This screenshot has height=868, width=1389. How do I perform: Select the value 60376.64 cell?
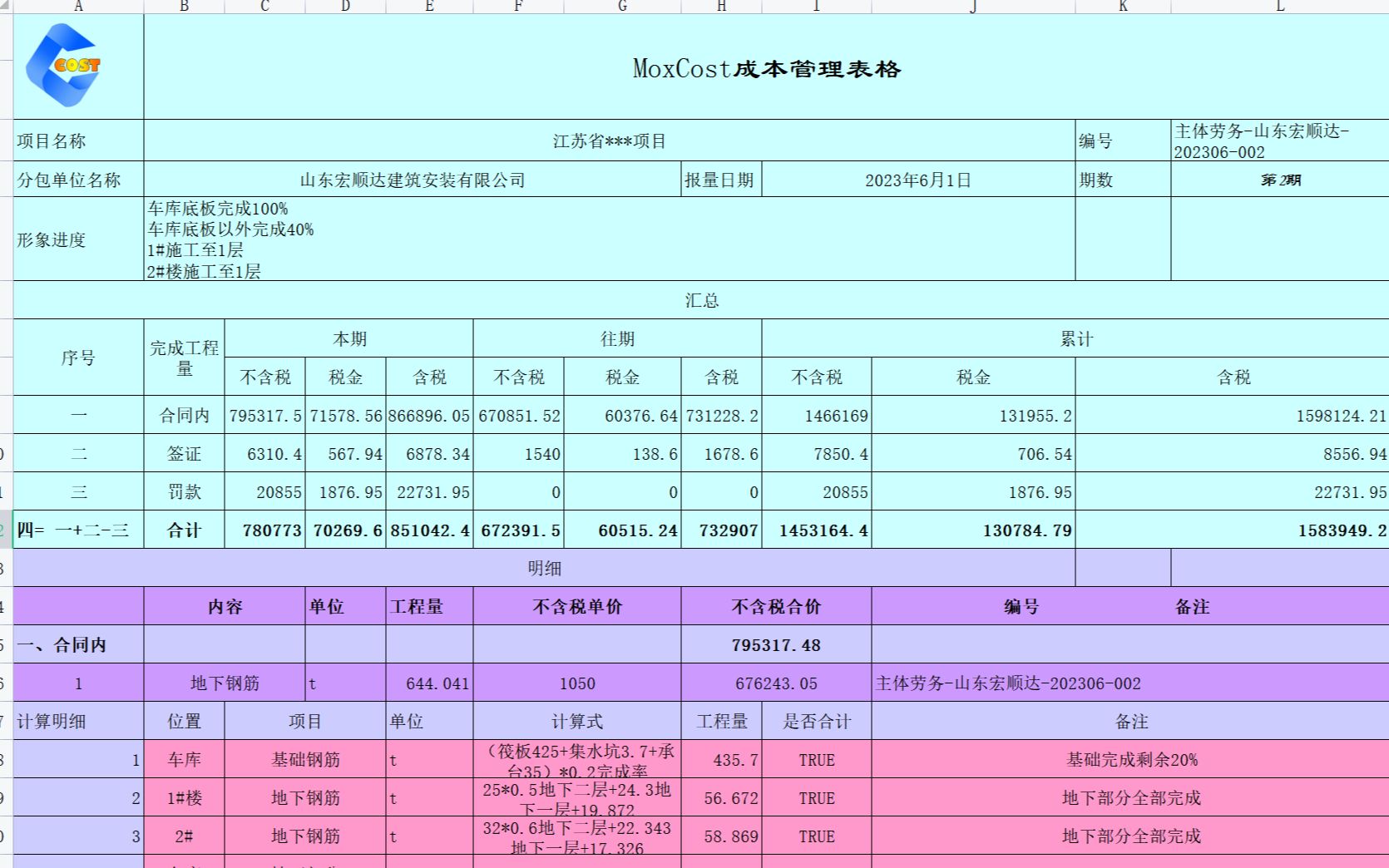[622, 415]
